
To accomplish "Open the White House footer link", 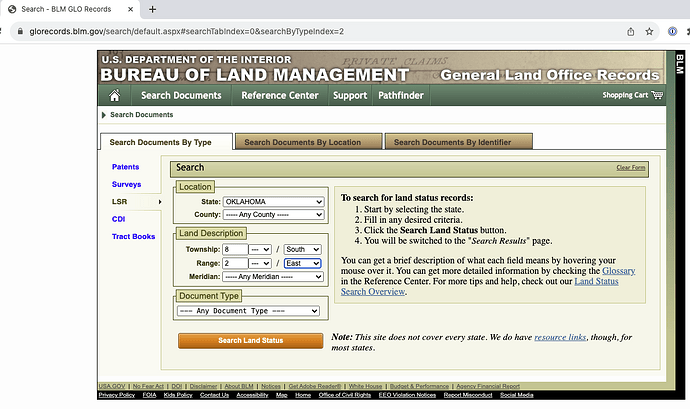I will (x=365, y=386).
